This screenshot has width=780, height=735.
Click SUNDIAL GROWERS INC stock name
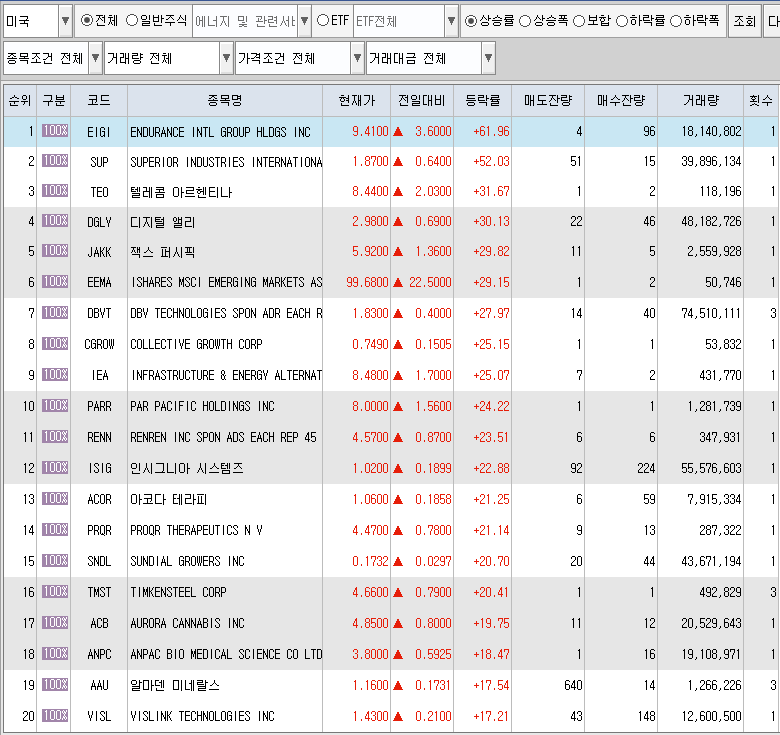pos(187,561)
